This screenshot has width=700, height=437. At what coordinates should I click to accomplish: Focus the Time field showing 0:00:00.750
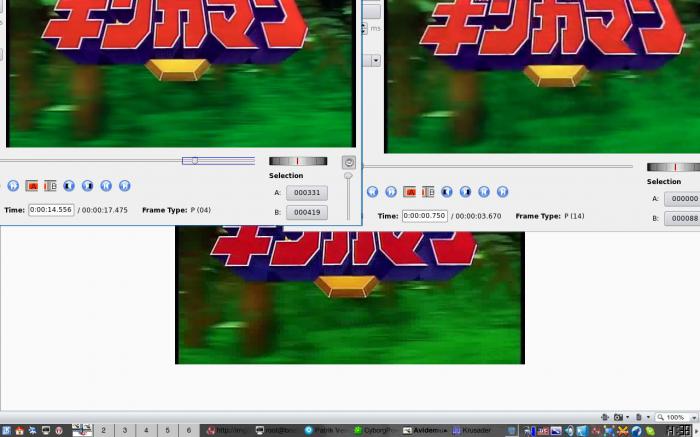425,216
